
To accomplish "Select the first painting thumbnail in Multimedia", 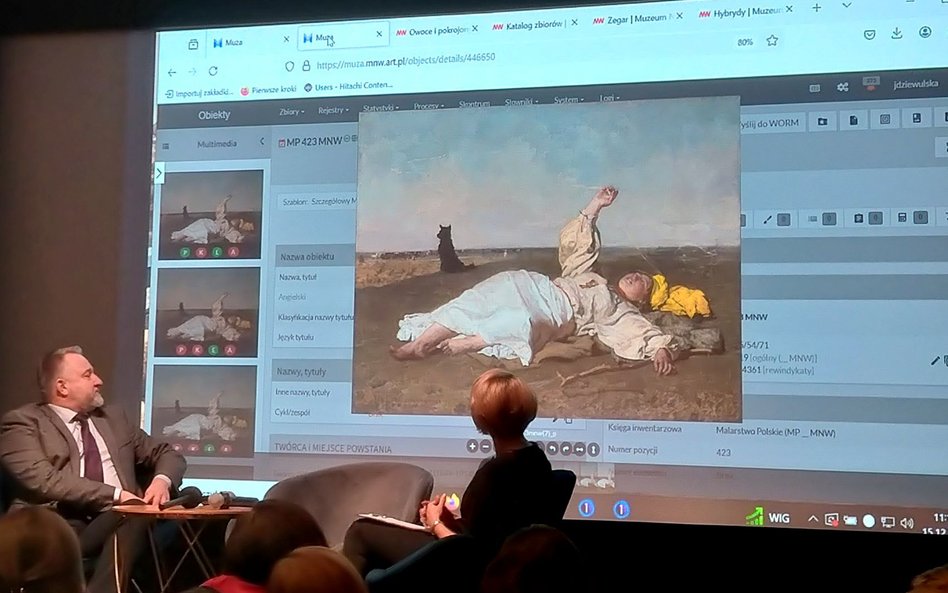I will (x=210, y=215).
